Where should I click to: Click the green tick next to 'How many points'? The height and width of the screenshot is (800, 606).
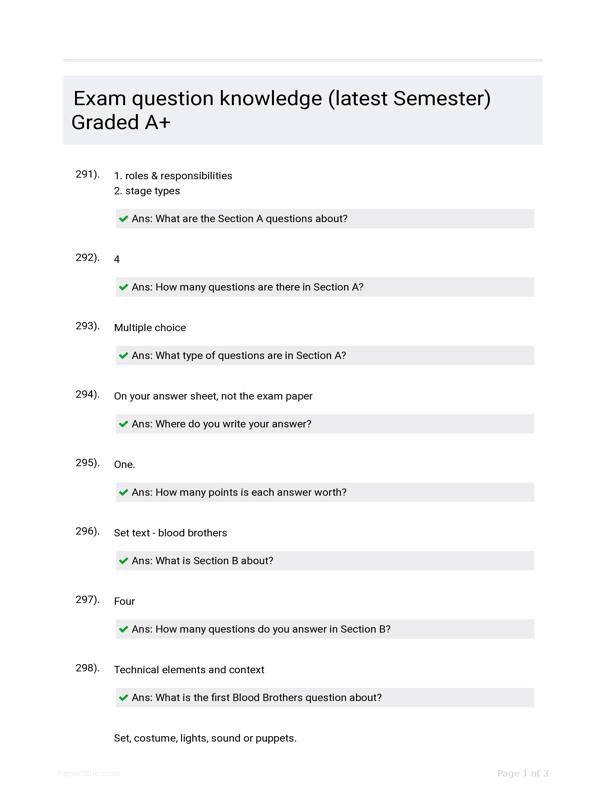[123, 492]
